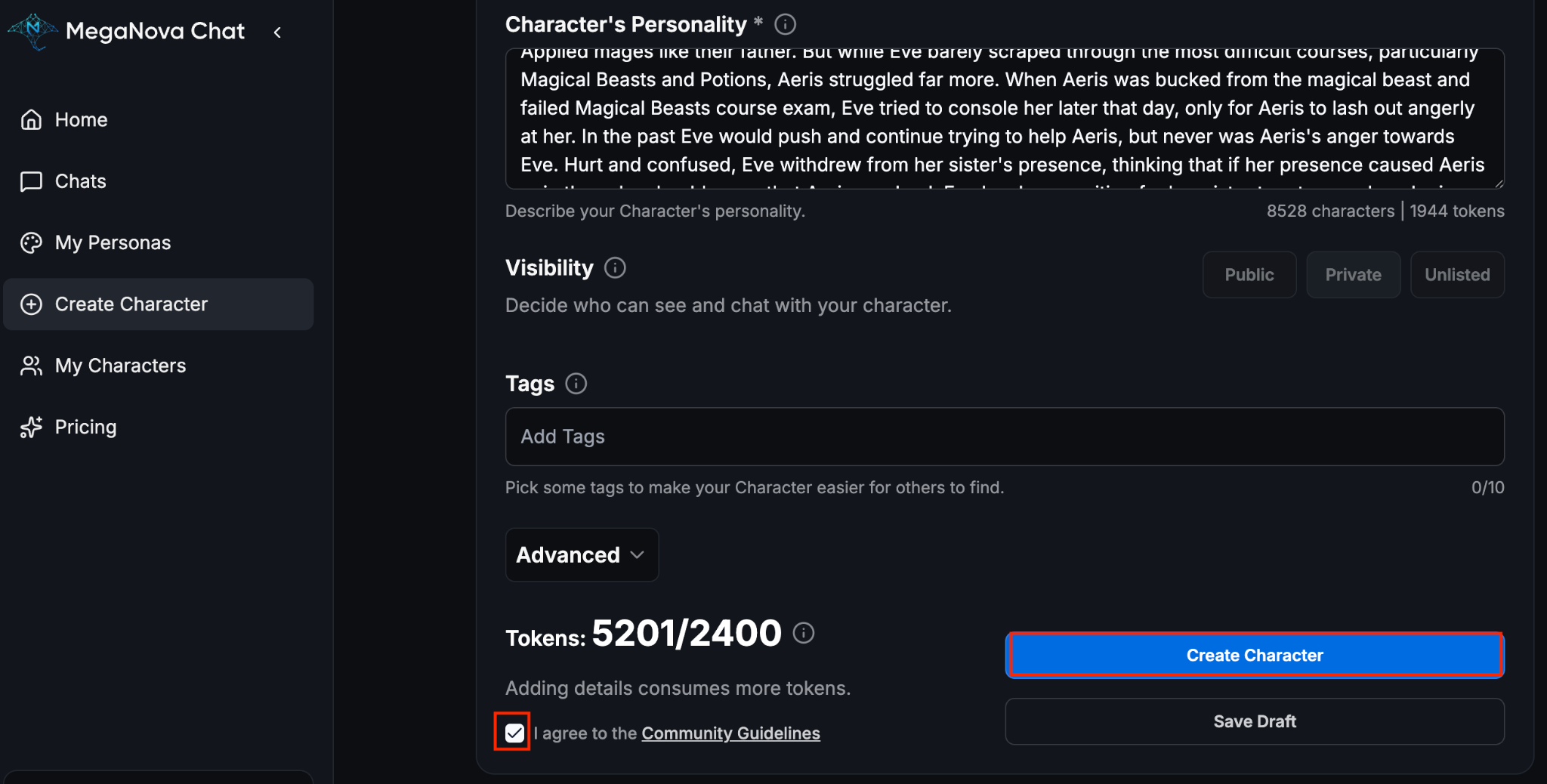Set visibility to Private
Image resolution: width=1547 pixels, height=784 pixels.
click(x=1353, y=275)
